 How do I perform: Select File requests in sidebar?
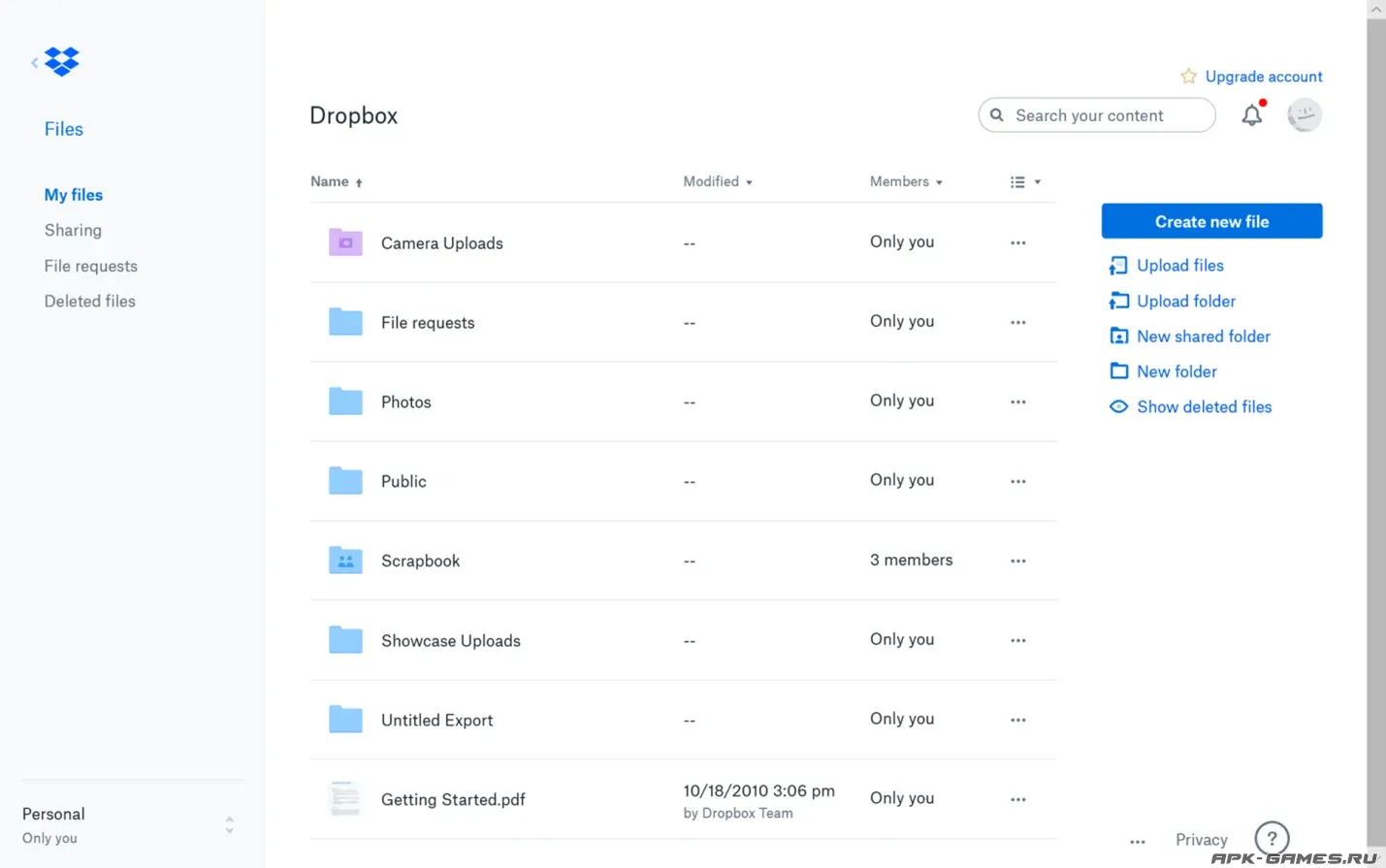(x=91, y=266)
